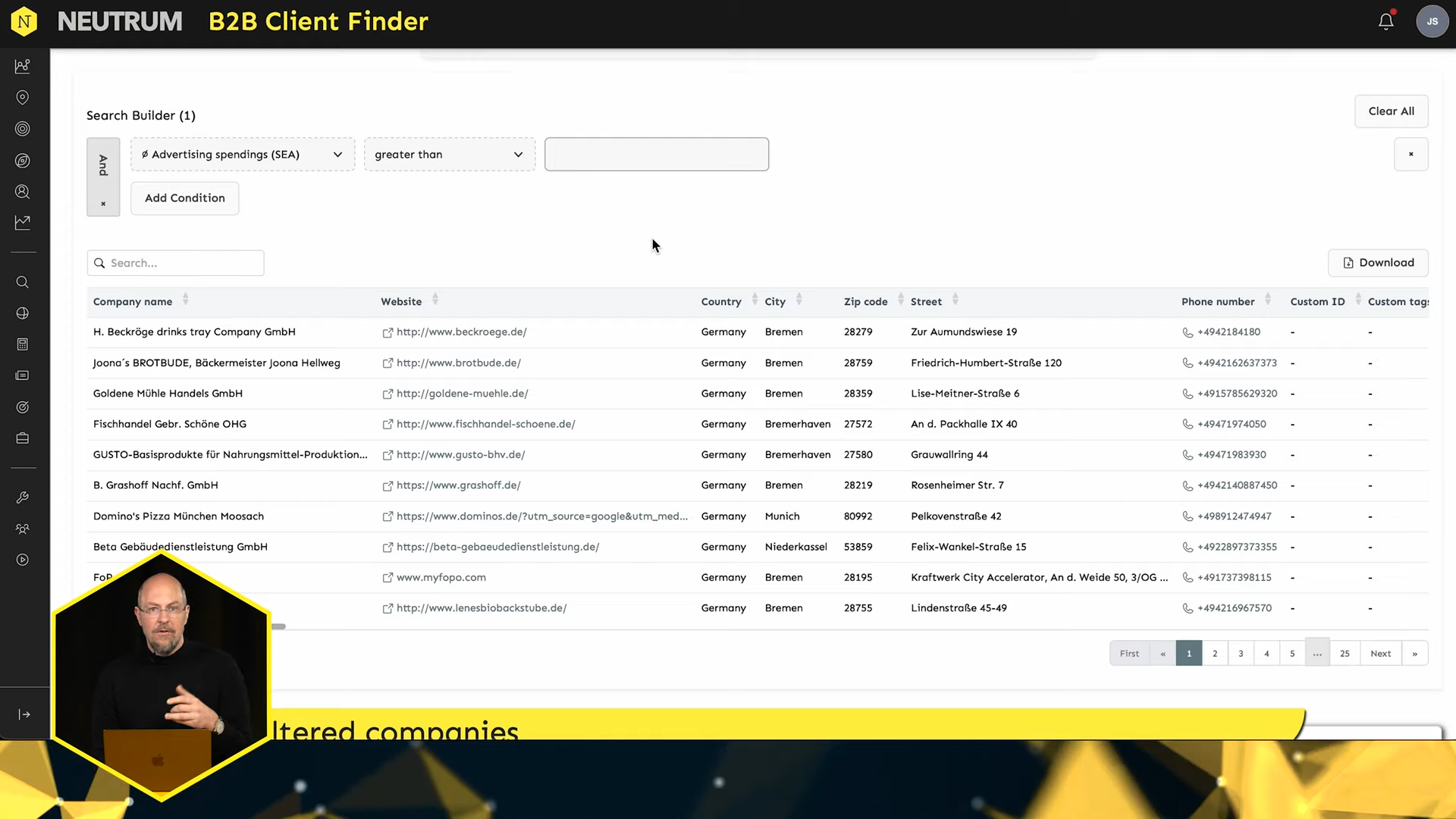Sort by City column

pyautogui.click(x=799, y=300)
